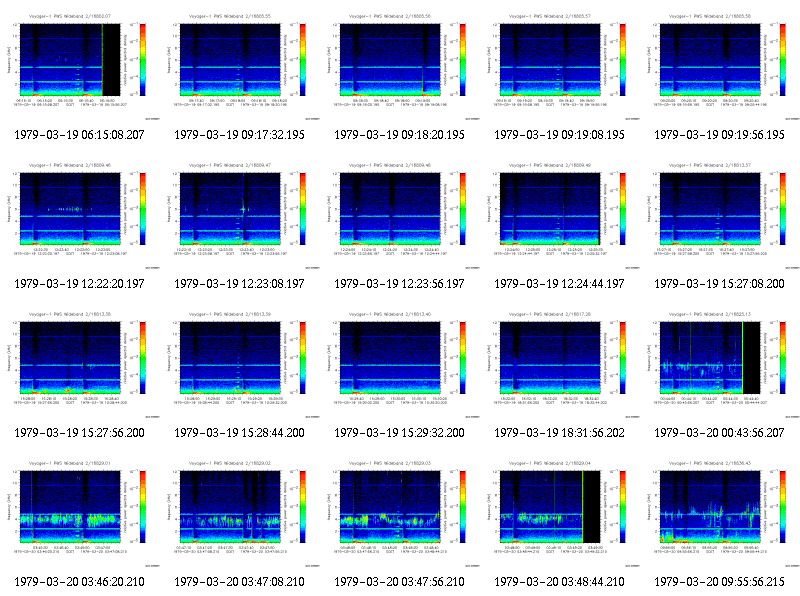This screenshot has height=596, width=800.
Task: Click caption text 1979-03-19 09:17:32.195
Action: point(239,135)
